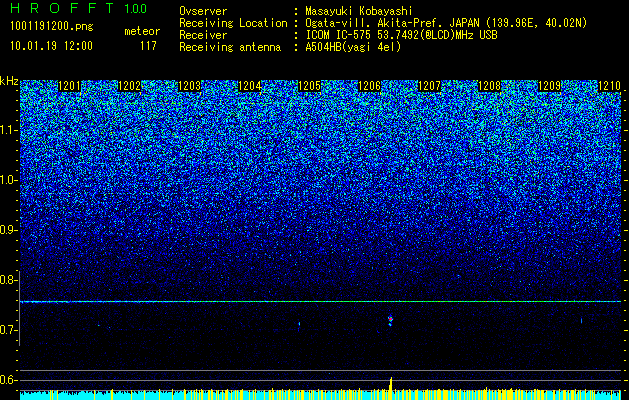Image resolution: width=629 pixels, height=400 pixels.
Task: Click the kHz axis unit label
Action: 9,81
